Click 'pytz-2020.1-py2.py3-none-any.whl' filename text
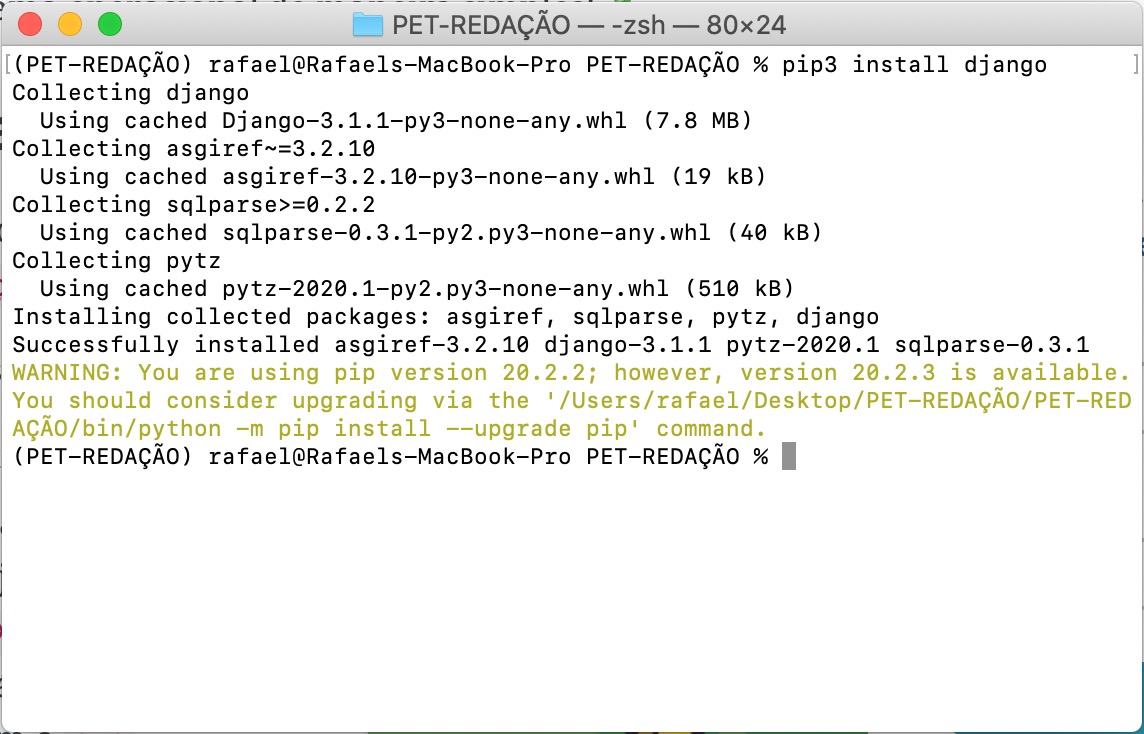 (445, 289)
